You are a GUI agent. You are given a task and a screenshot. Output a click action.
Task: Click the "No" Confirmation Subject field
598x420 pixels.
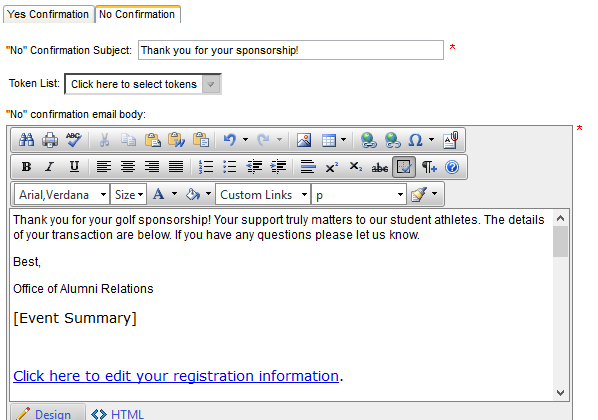[291, 50]
